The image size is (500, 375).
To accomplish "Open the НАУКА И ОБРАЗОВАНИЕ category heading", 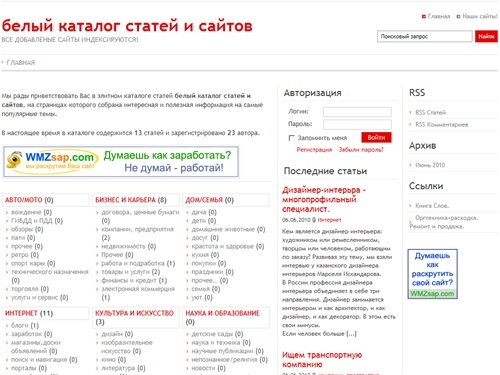I will coord(222,313).
